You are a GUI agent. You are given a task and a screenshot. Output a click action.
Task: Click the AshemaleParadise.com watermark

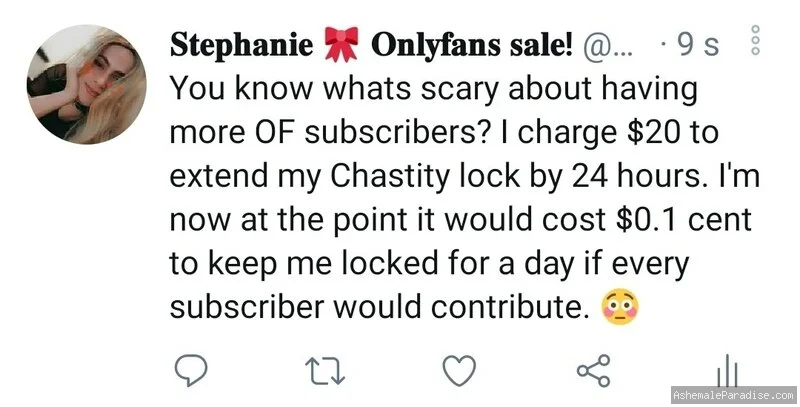tap(734, 395)
